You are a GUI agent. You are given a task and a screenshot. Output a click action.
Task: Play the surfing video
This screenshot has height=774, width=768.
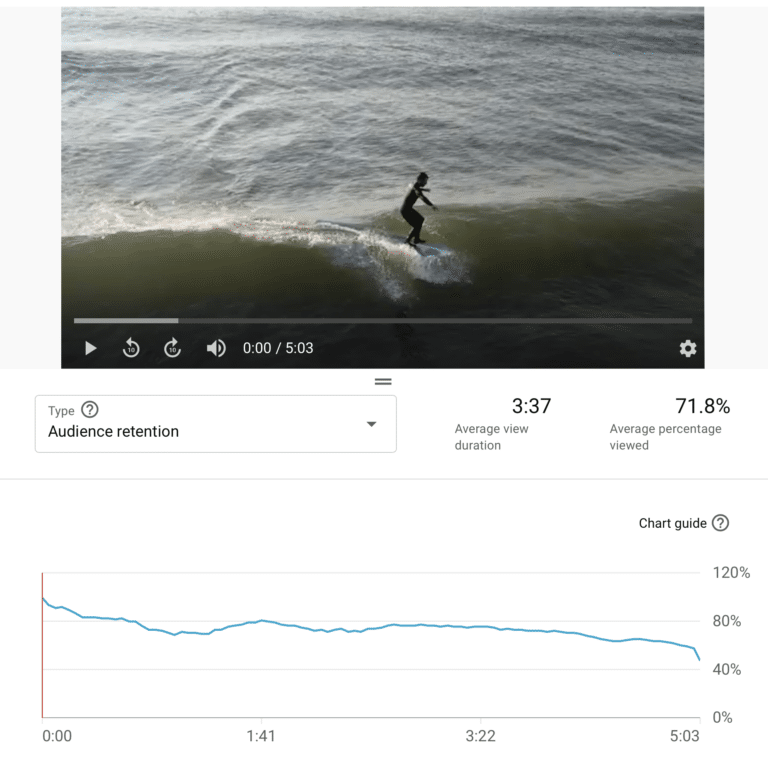pyautogui.click(x=90, y=348)
